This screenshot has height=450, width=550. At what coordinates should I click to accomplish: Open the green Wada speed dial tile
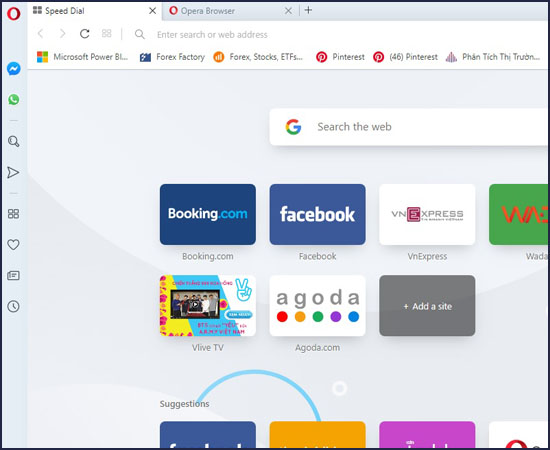point(518,214)
